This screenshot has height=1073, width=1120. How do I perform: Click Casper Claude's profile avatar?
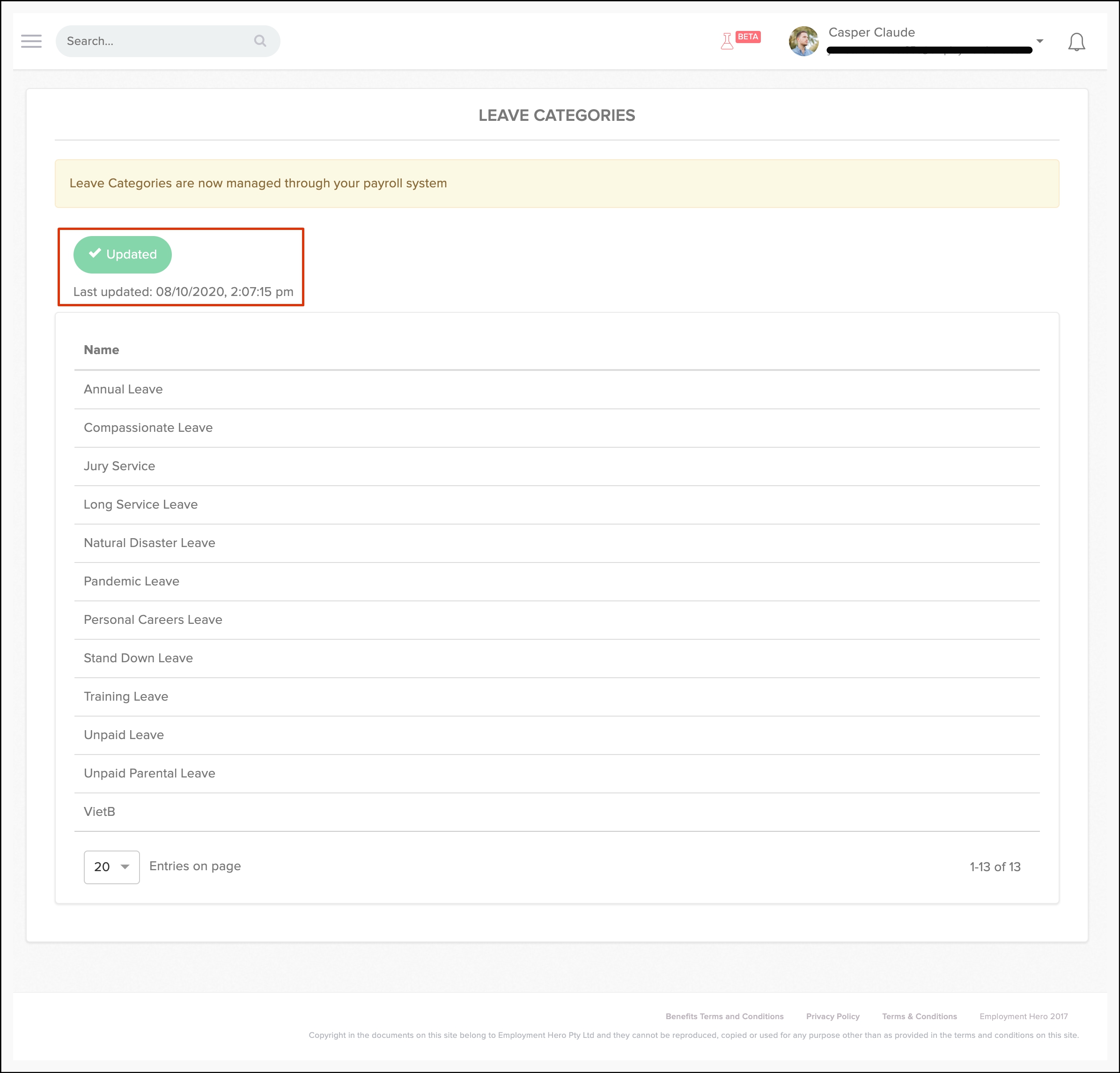click(x=803, y=41)
